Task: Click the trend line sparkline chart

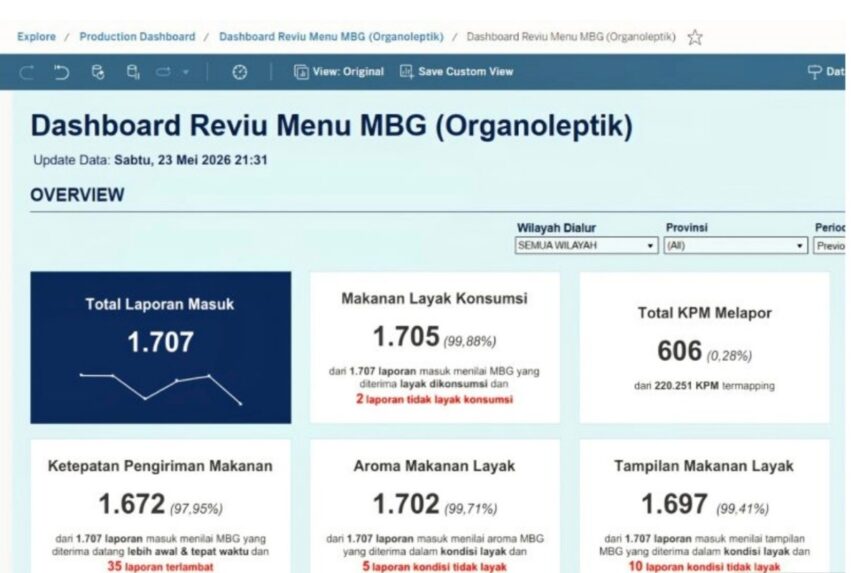Action: (161, 389)
